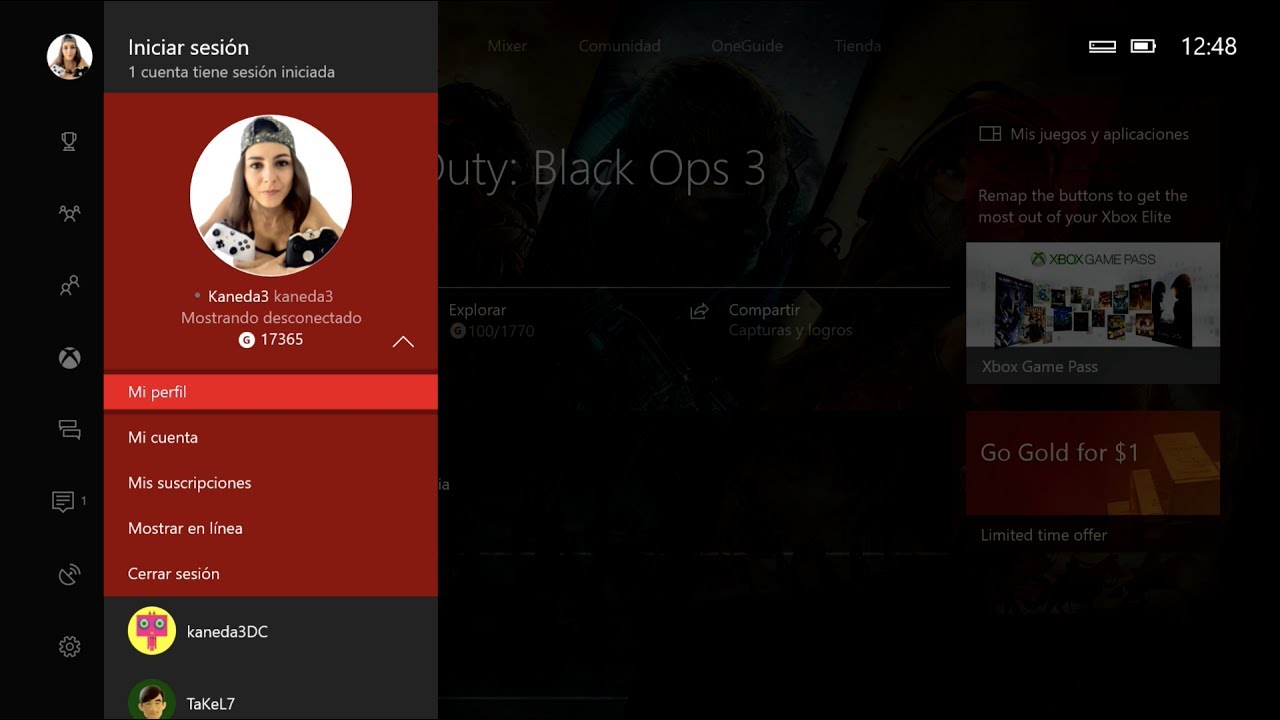Click the 12:48 clock

(1209, 46)
